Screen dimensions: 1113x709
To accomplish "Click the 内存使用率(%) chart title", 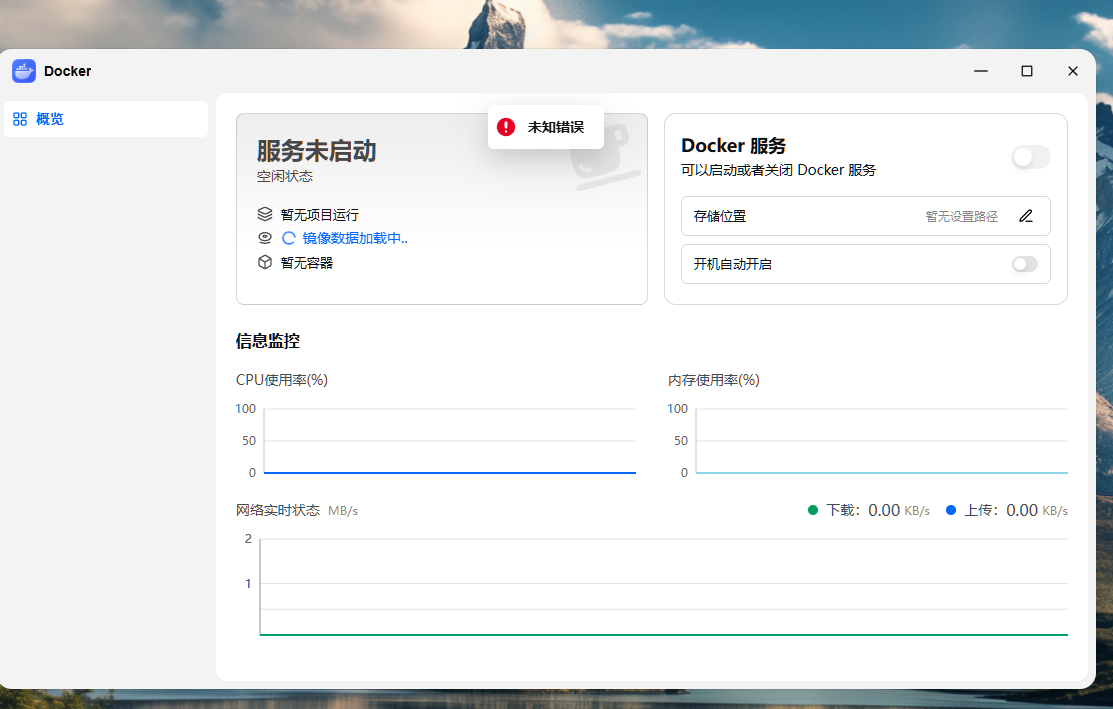I will (713, 380).
